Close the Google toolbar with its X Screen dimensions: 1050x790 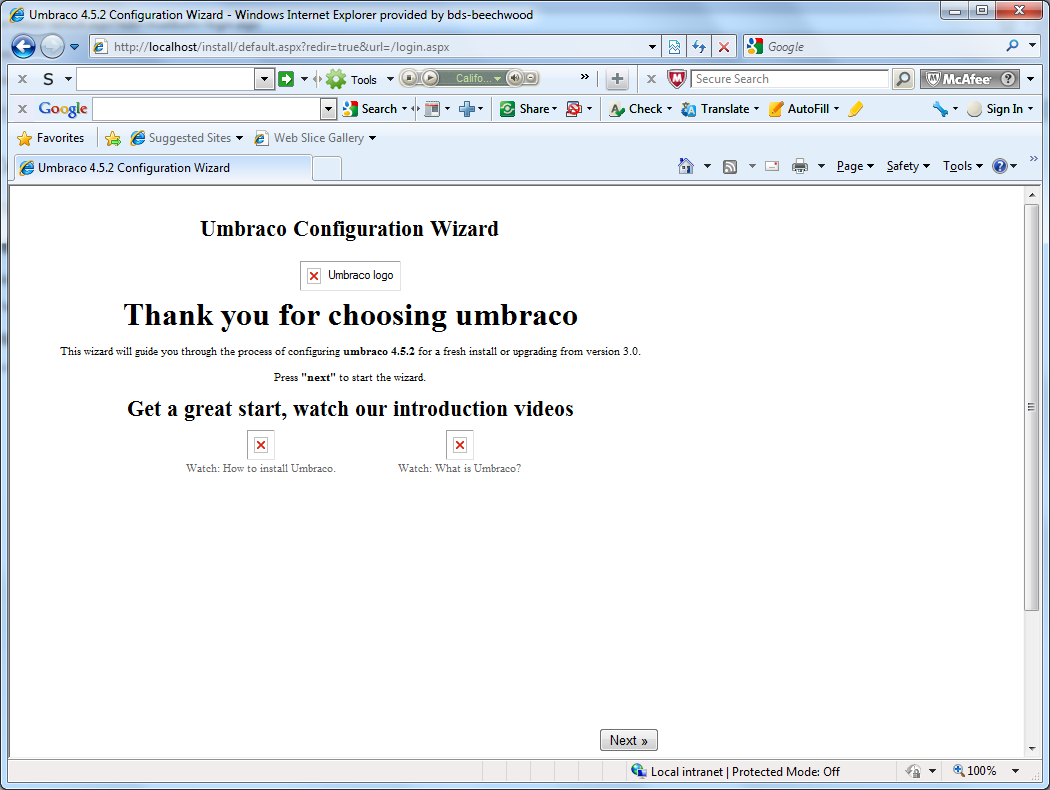point(22,108)
